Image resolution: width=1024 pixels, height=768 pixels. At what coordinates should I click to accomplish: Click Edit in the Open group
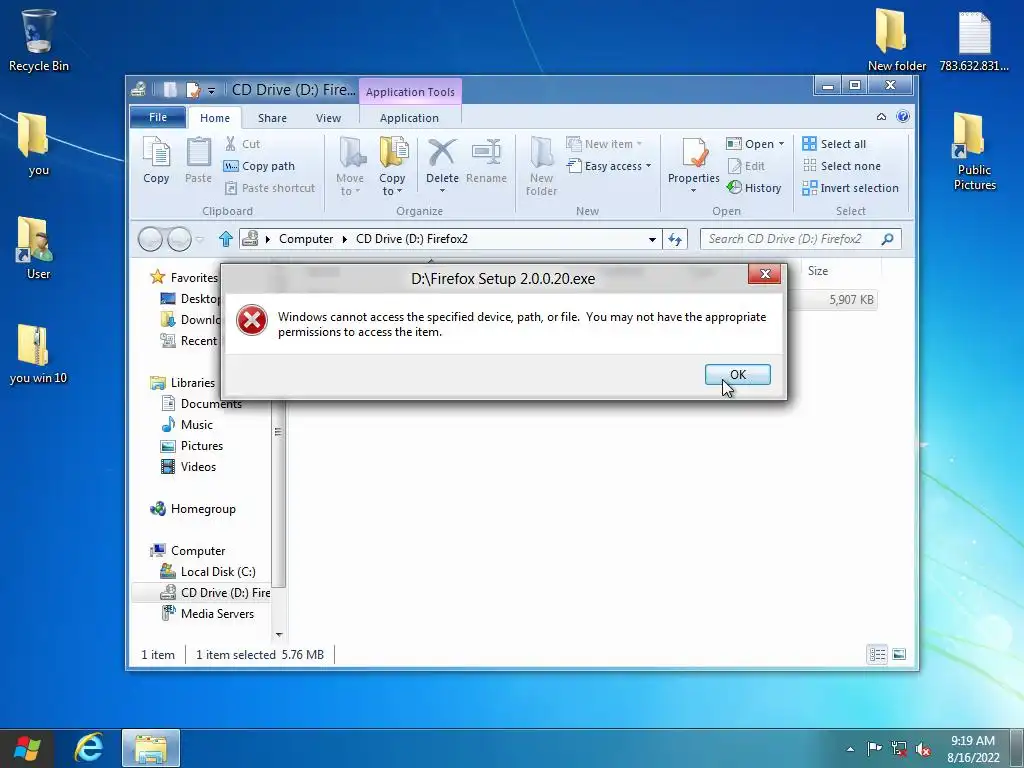click(746, 166)
